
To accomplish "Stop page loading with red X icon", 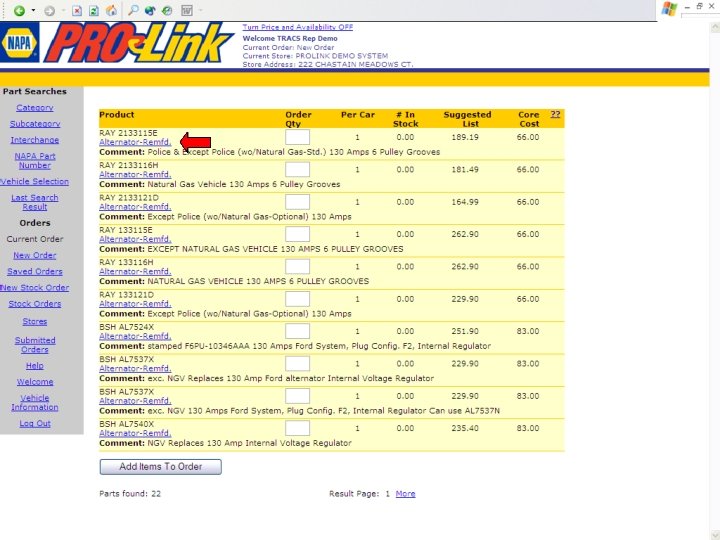I will tap(77, 11).
